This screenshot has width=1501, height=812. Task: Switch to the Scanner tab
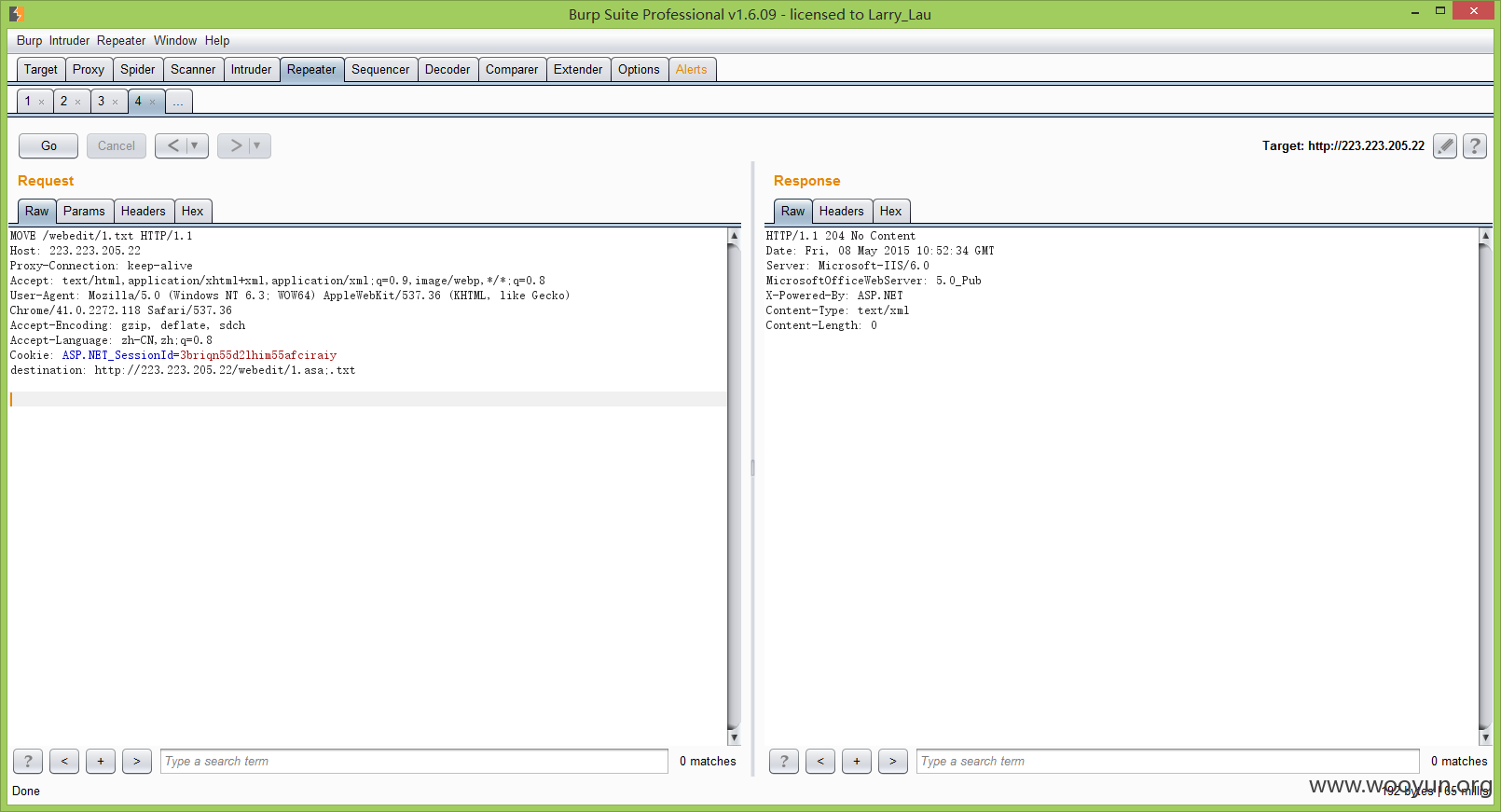pos(193,70)
